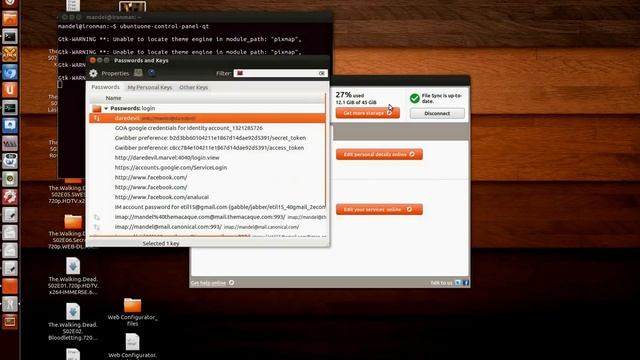Screen dimensions: 640x360
Task: Select the S02E06 folder icon on the desktop
Action: pyautogui.click(x=73, y=222)
